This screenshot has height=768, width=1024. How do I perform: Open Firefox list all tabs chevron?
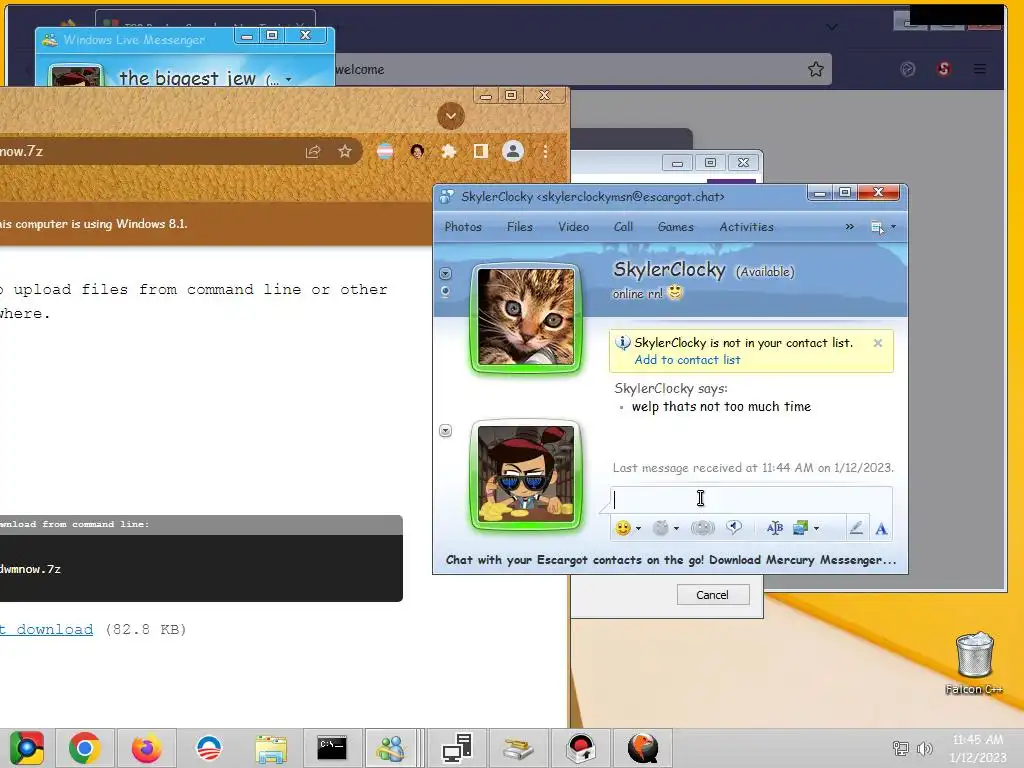tap(831, 27)
